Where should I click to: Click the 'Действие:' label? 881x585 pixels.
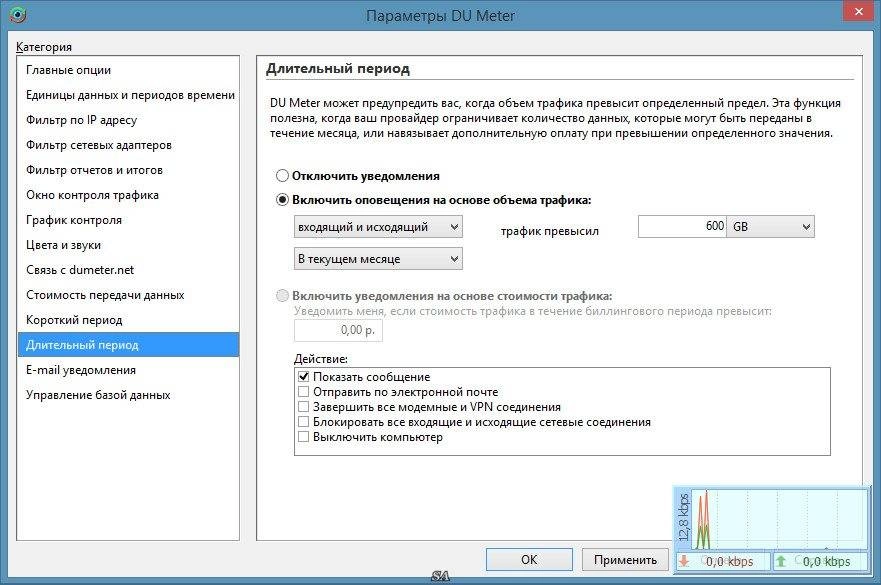coord(321,359)
